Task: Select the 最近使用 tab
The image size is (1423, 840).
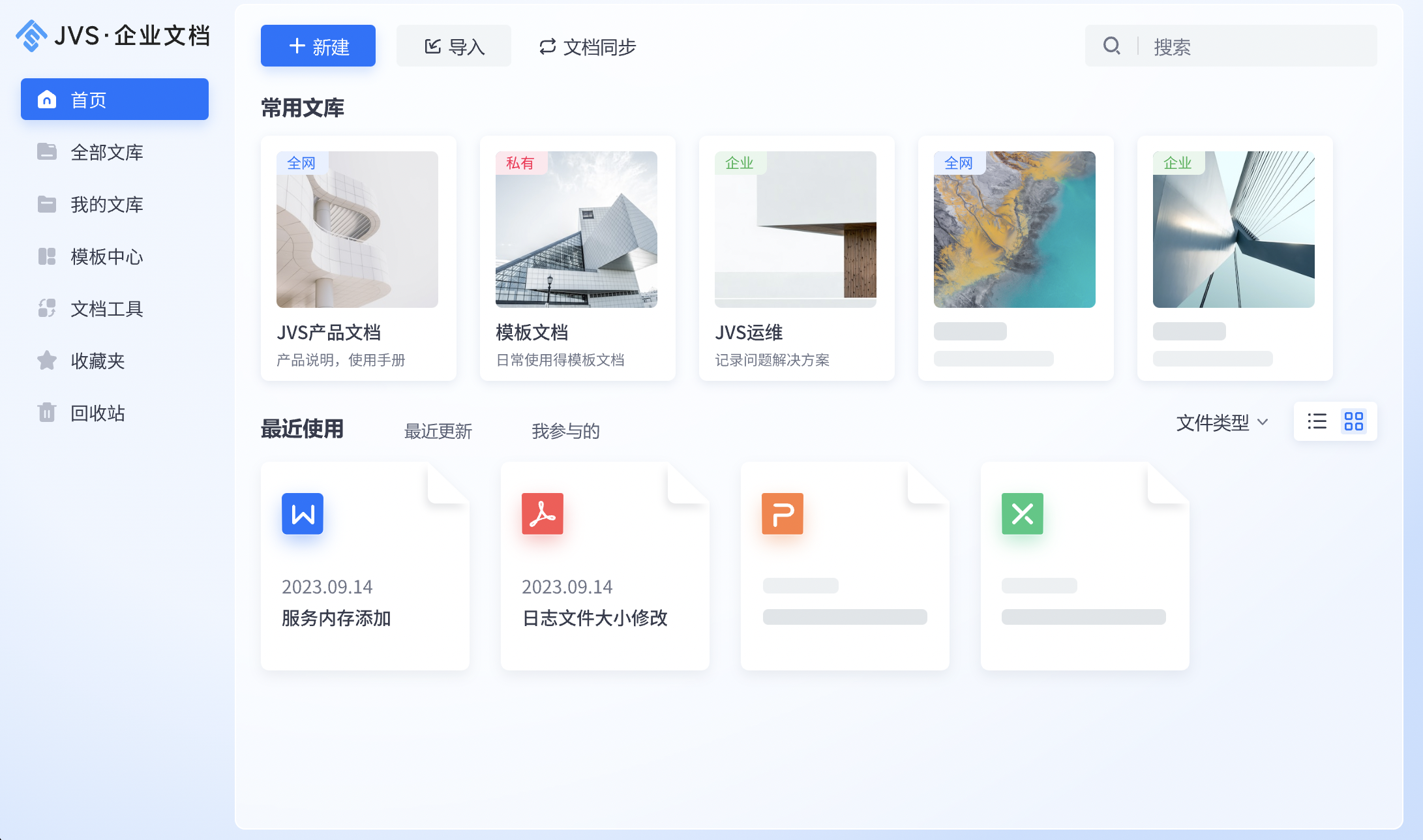Action: click(302, 429)
